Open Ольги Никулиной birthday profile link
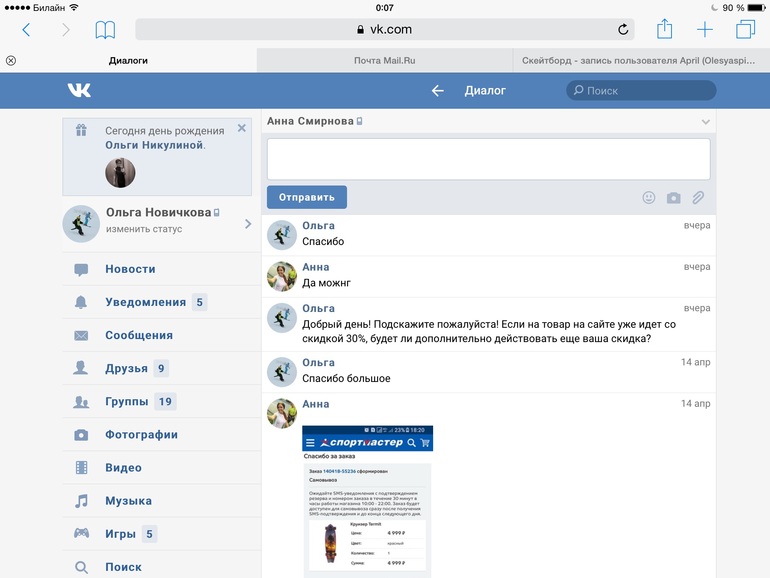 tap(154, 145)
